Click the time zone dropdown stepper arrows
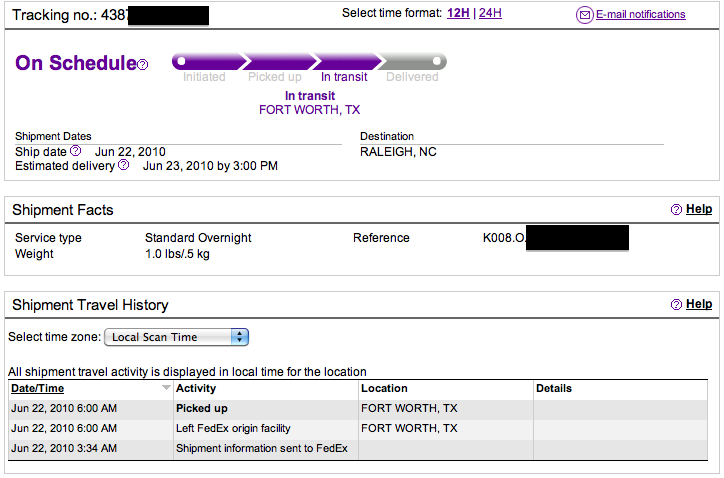This screenshot has width=724, height=478. [x=239, y=337]
